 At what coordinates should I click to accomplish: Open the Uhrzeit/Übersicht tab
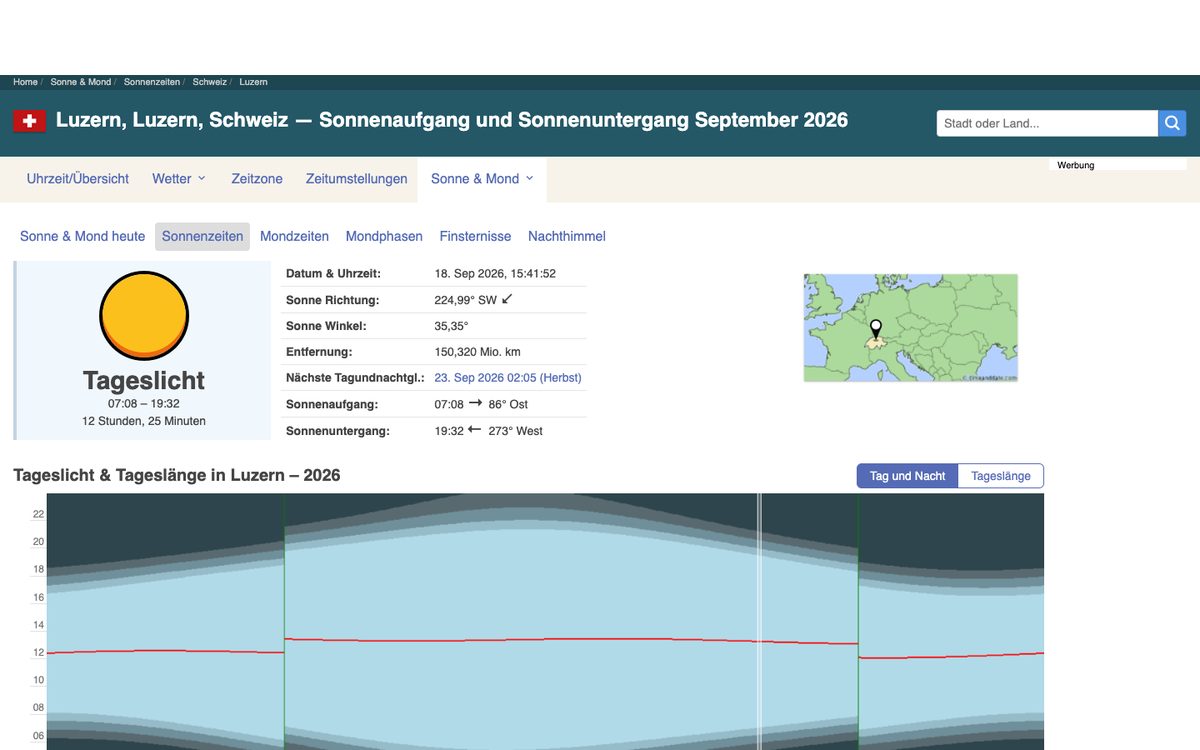pyautogui.click(x=78, y=179)
